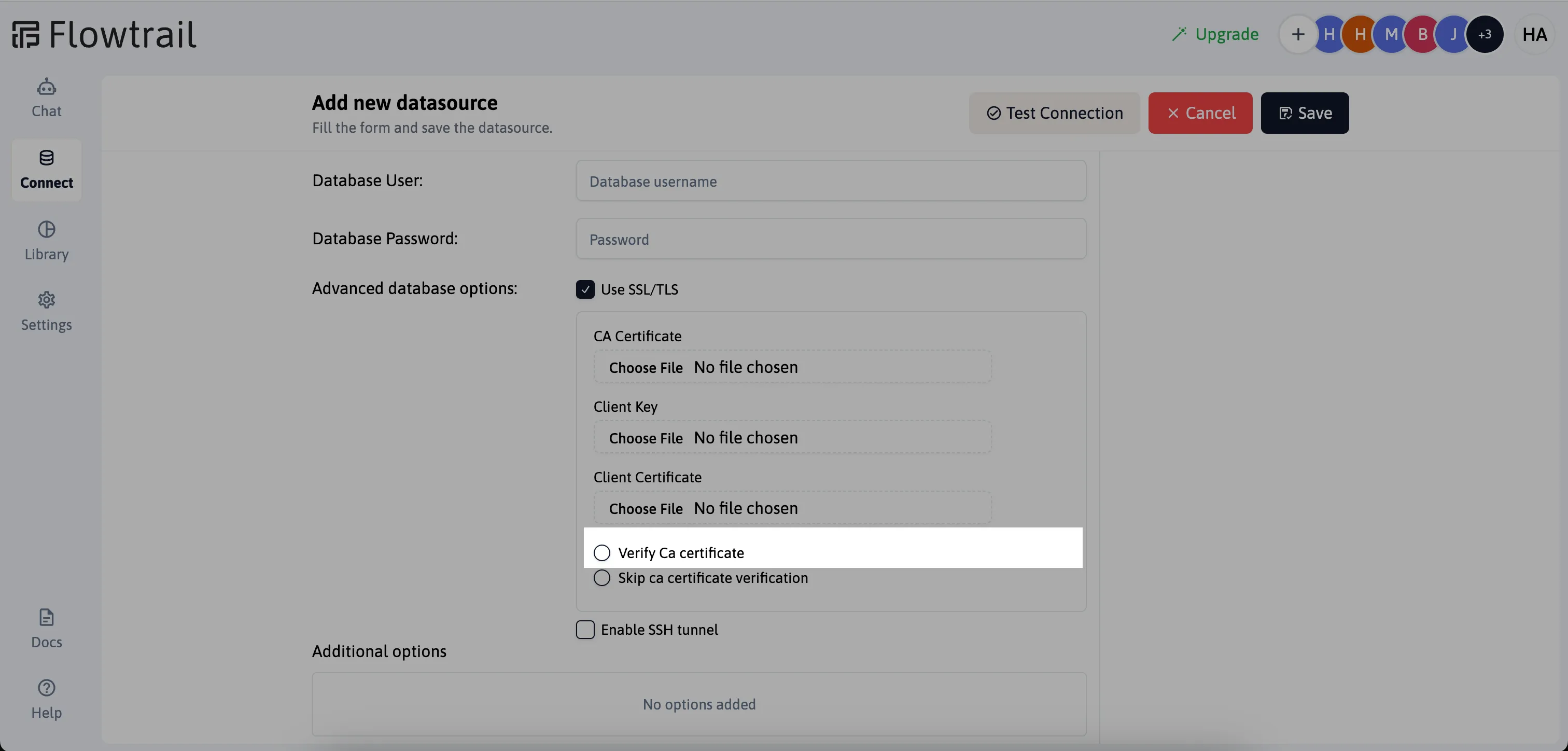
Task: Select Verify Ca certificate option
Action: coord(601,552)
